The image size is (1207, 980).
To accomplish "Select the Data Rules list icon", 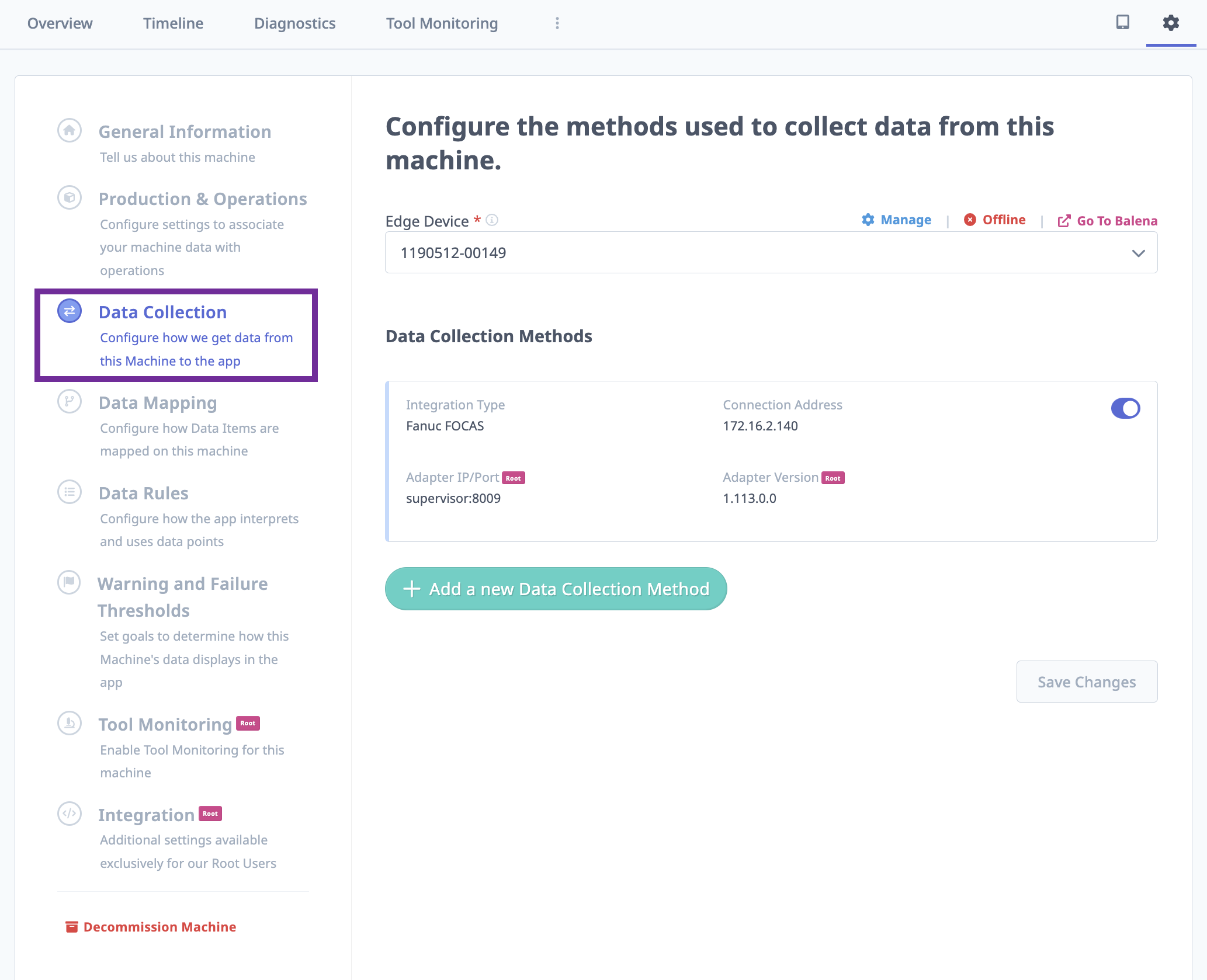I will (69, 492).
